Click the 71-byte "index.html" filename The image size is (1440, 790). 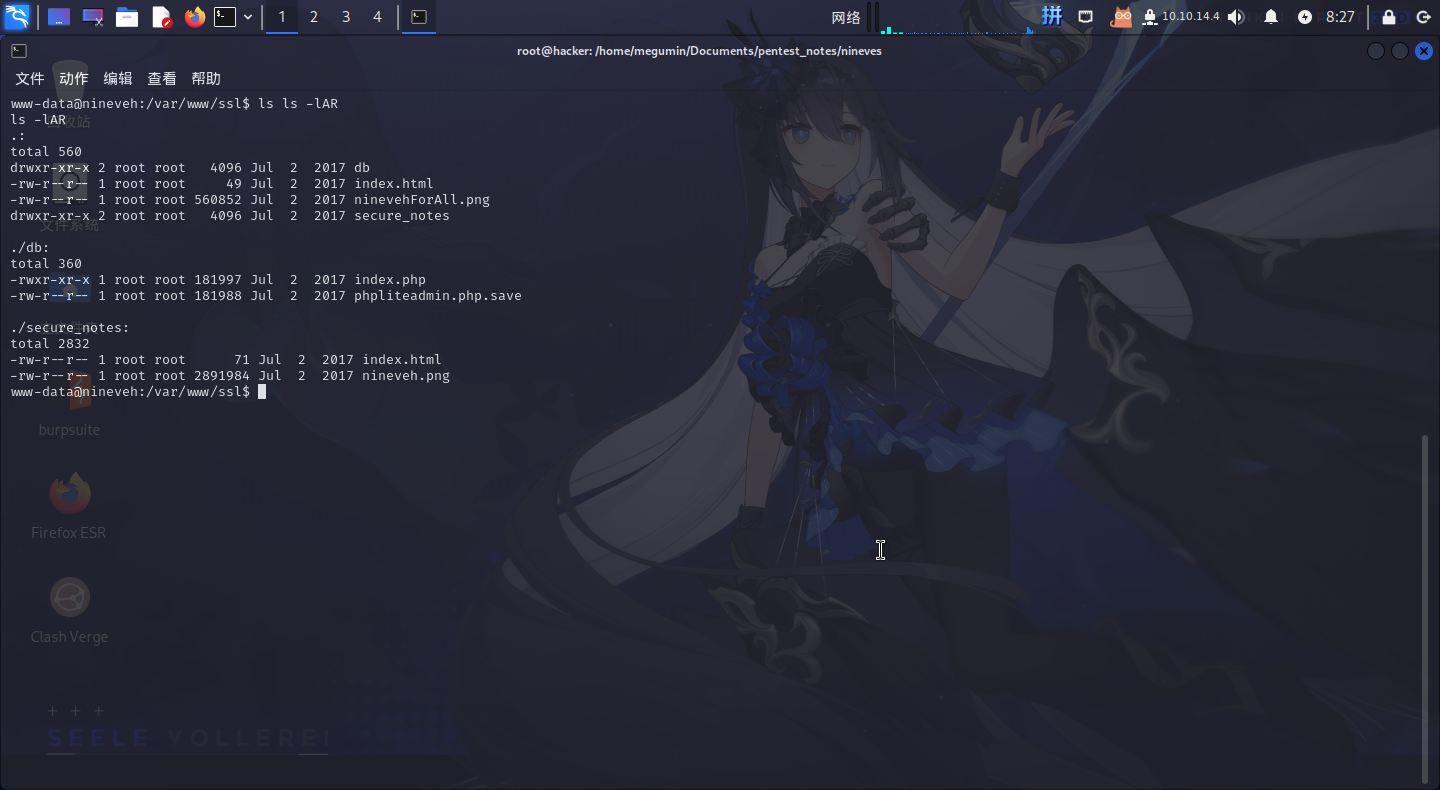coord(402,360)
